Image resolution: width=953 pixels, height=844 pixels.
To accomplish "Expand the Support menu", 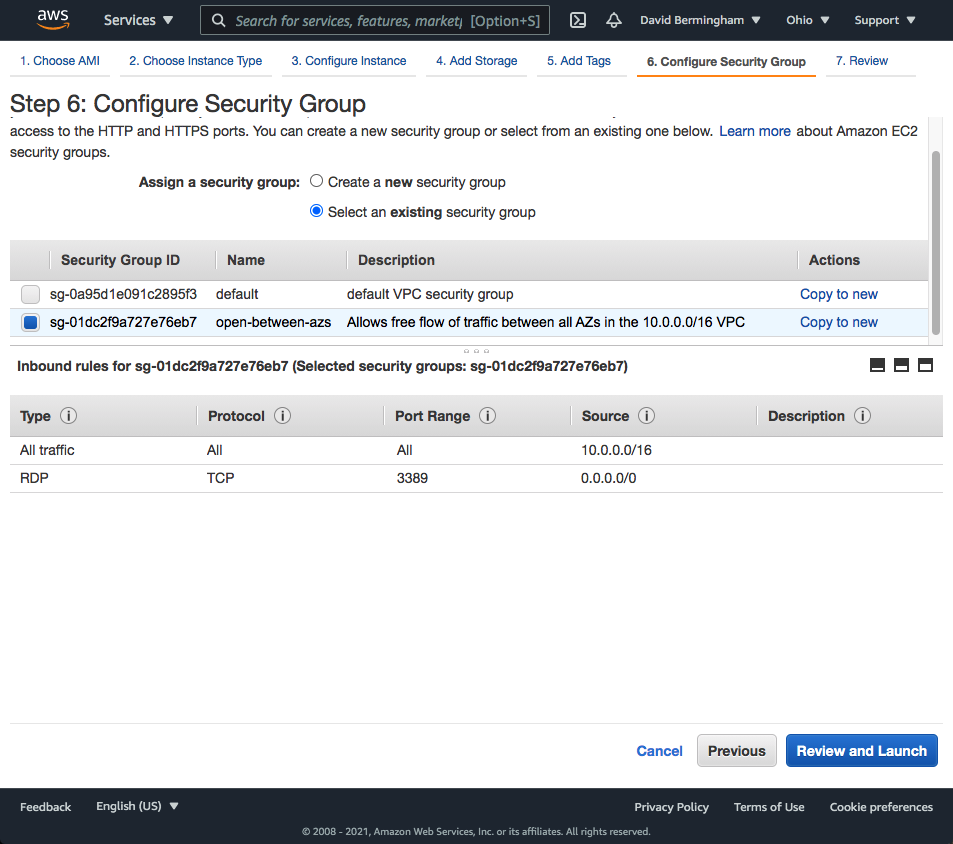I will (884, 20).
